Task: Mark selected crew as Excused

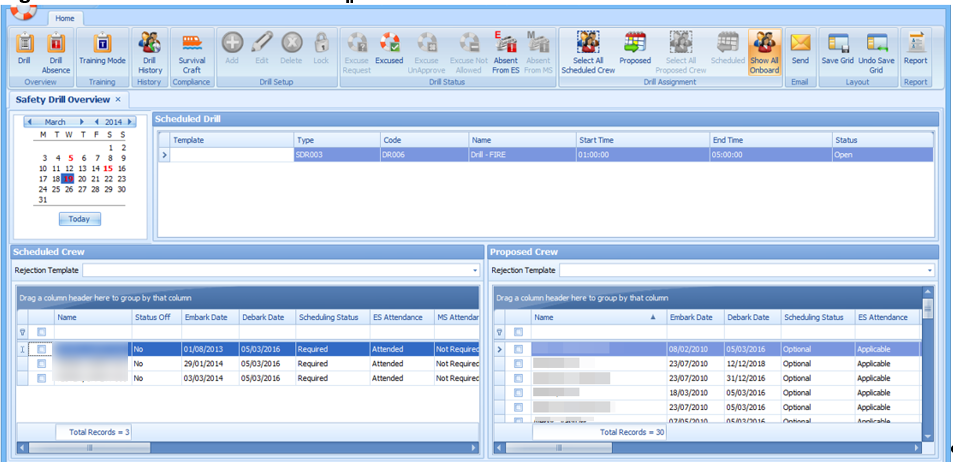Action: [x=389, y=49]
